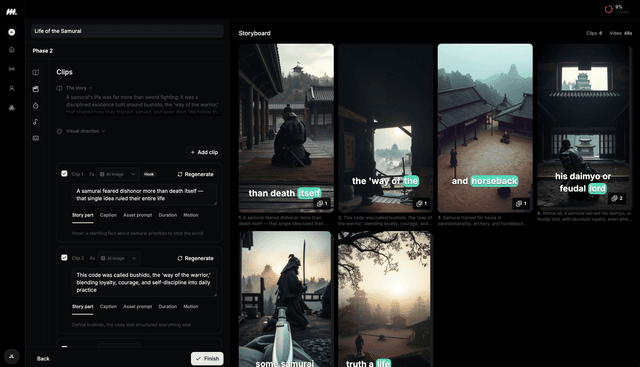The image size is (640, 367).
Task: Open storyboard thumbnail 'truth a life'
Action: (x=386, y=299)
